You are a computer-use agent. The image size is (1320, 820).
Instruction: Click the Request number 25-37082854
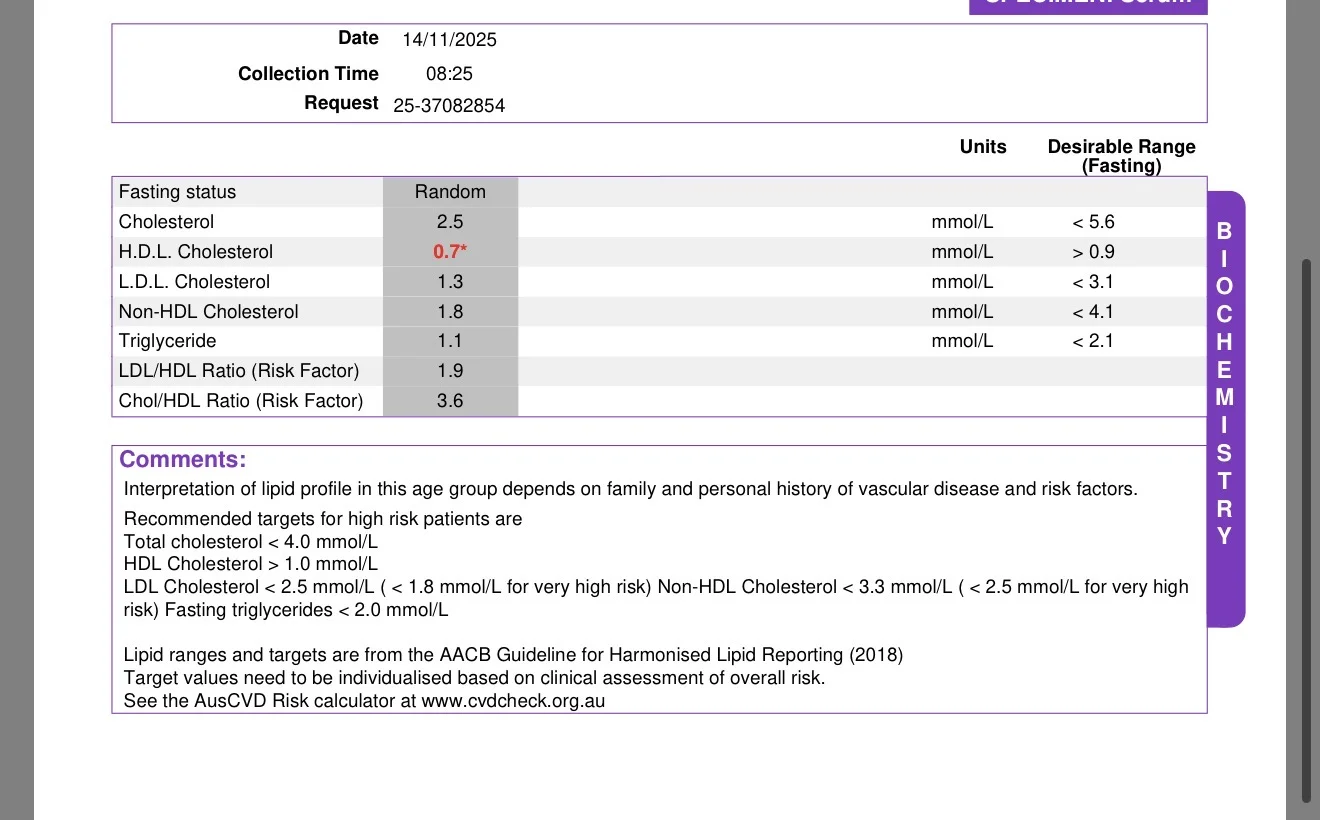click(x=449, y=105)
